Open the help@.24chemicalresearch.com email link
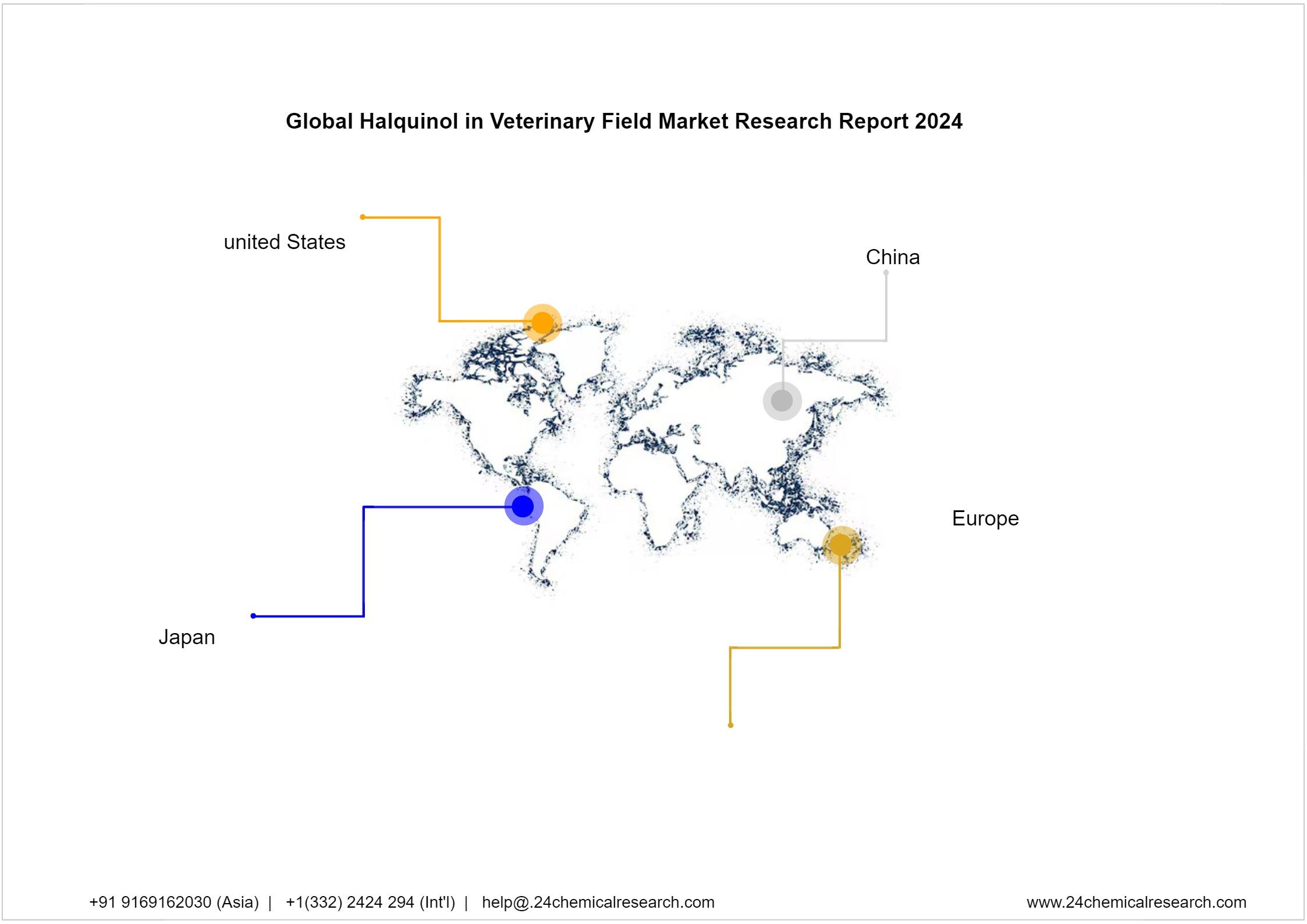 pos(598,902)
